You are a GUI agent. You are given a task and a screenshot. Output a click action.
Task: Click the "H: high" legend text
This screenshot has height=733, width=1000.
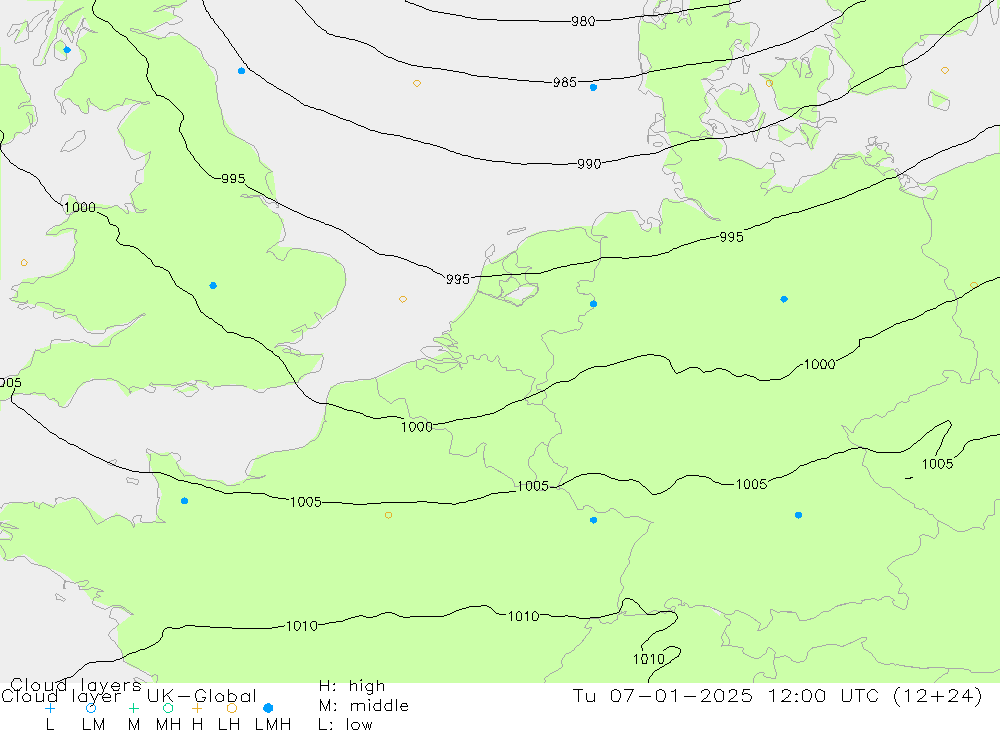[x=352, y=686]
